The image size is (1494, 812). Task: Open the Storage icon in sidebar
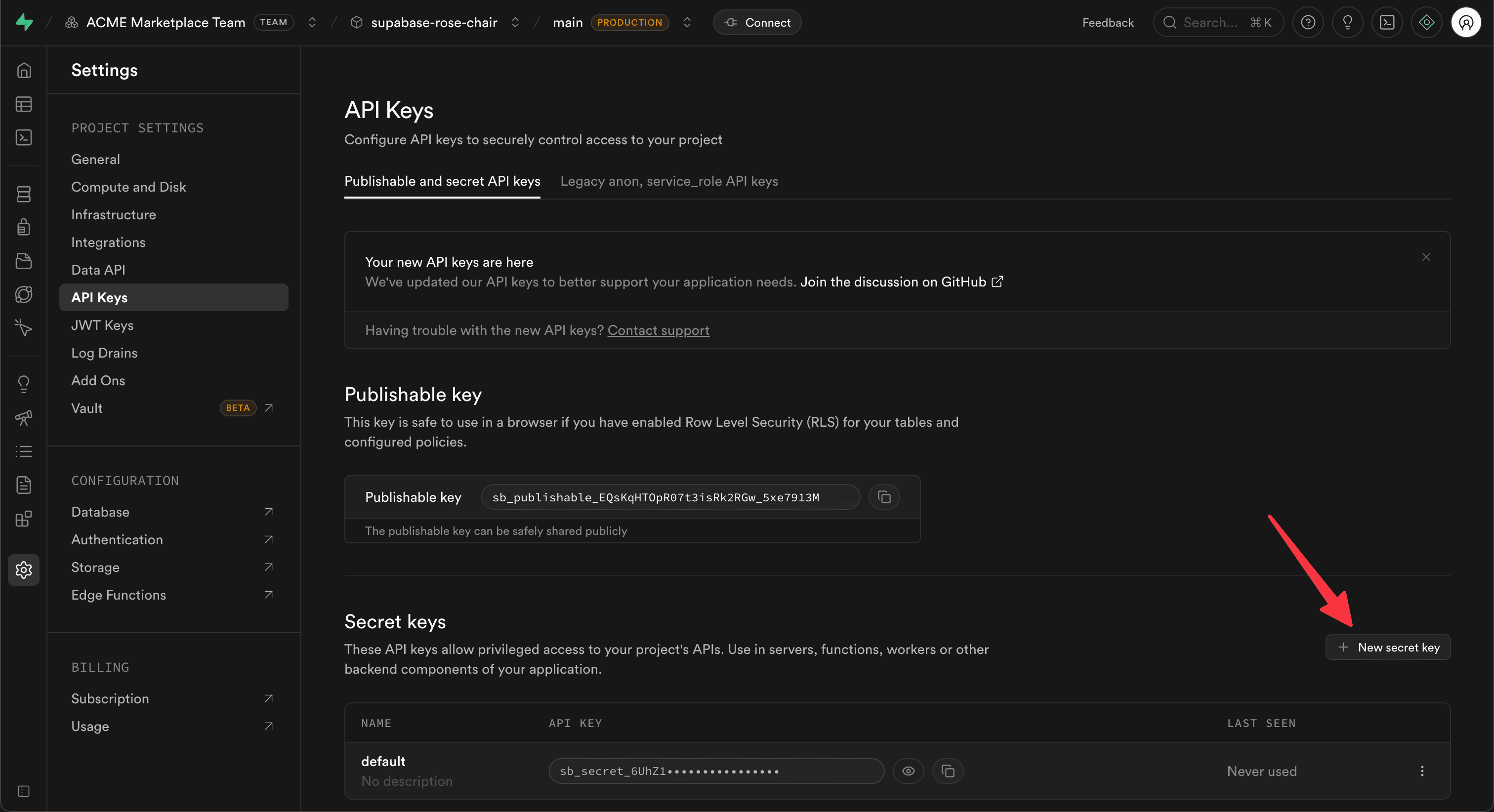(24, 260)
